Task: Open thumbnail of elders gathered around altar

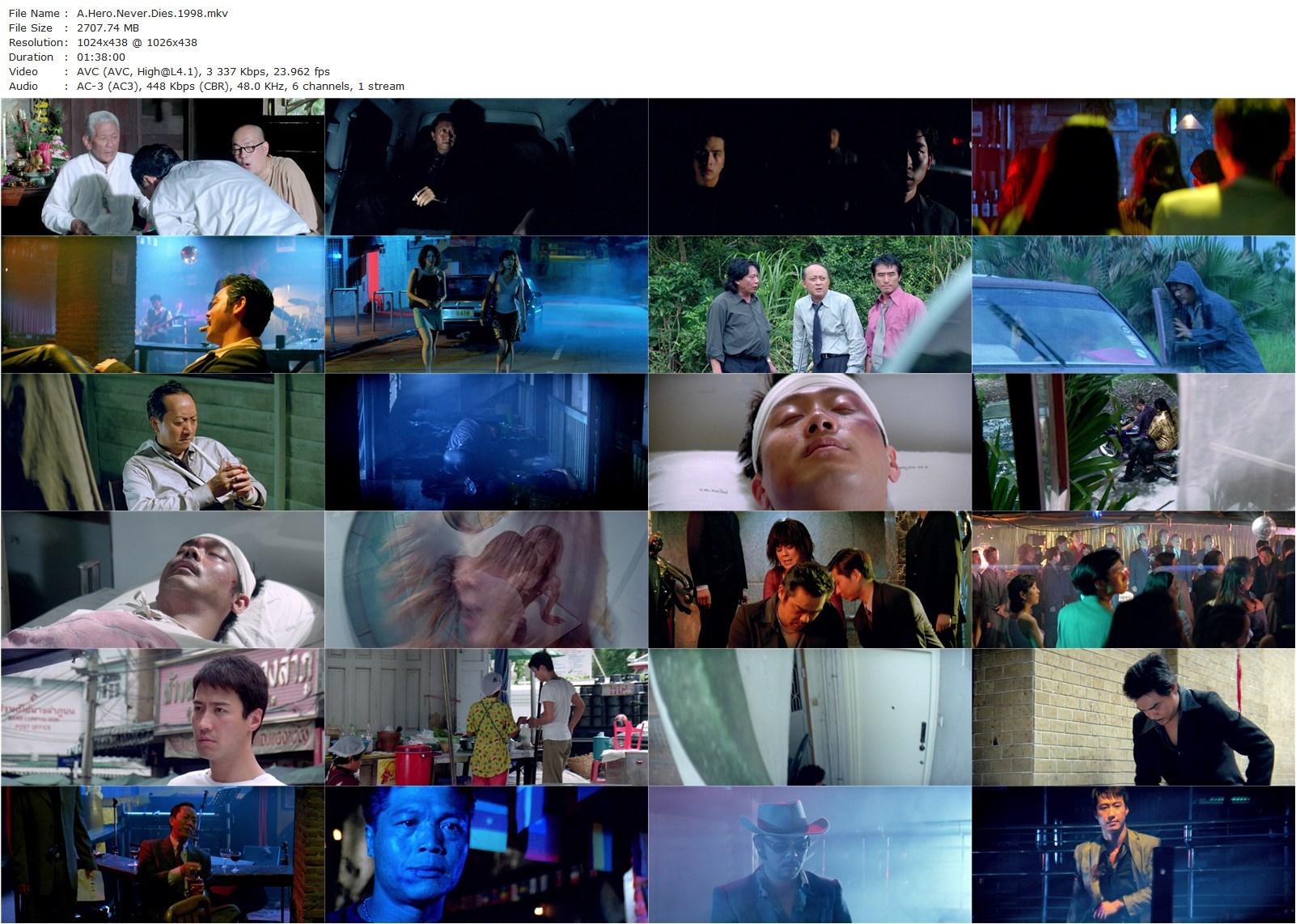Action: (x=162, y=166)
